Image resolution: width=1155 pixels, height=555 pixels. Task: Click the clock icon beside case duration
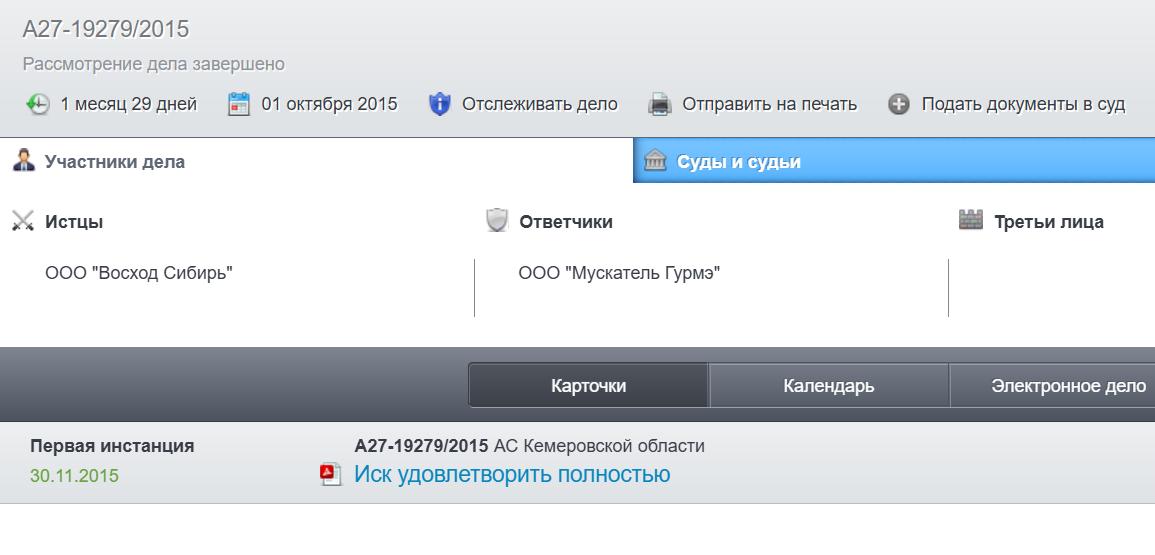(x=37, y=104)
